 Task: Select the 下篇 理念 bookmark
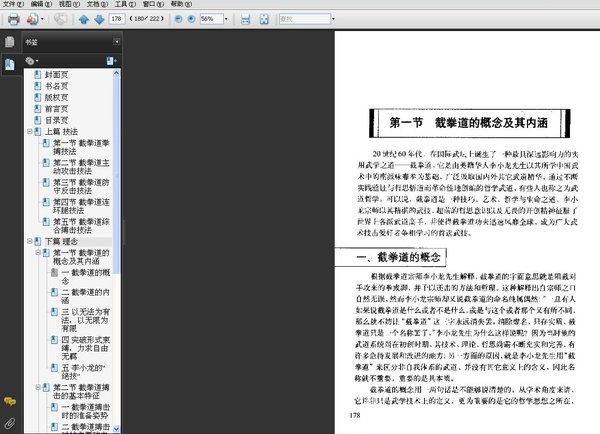[x=61, y=241]
